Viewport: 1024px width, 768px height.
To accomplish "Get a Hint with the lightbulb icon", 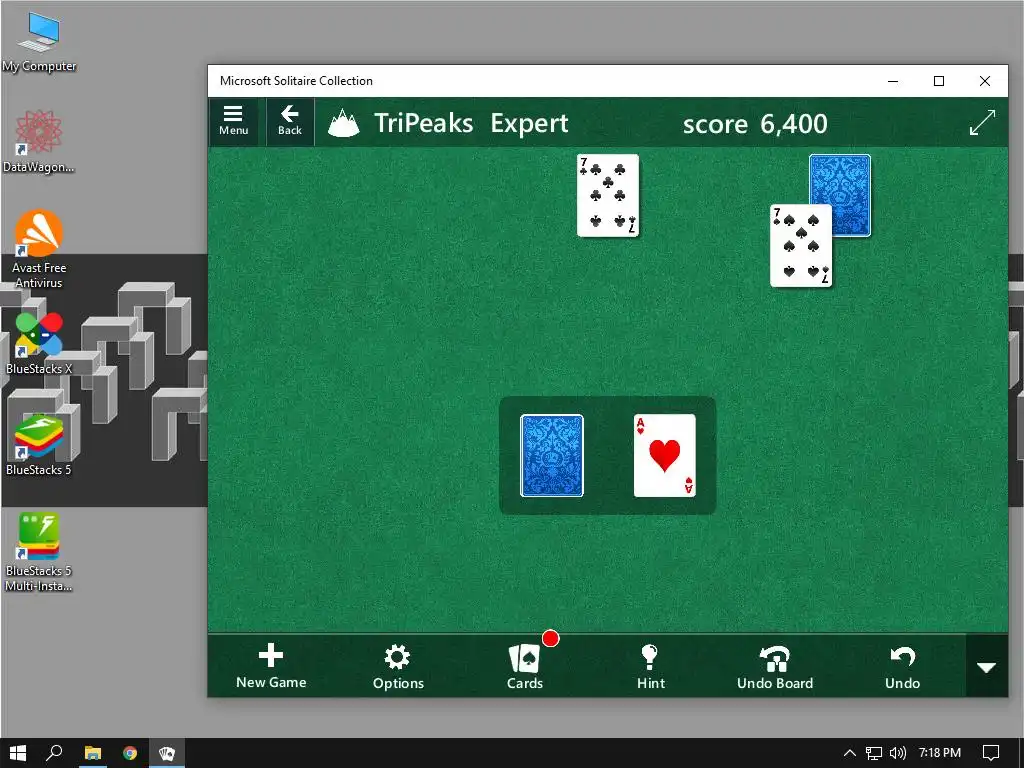I will pos(650,667).
